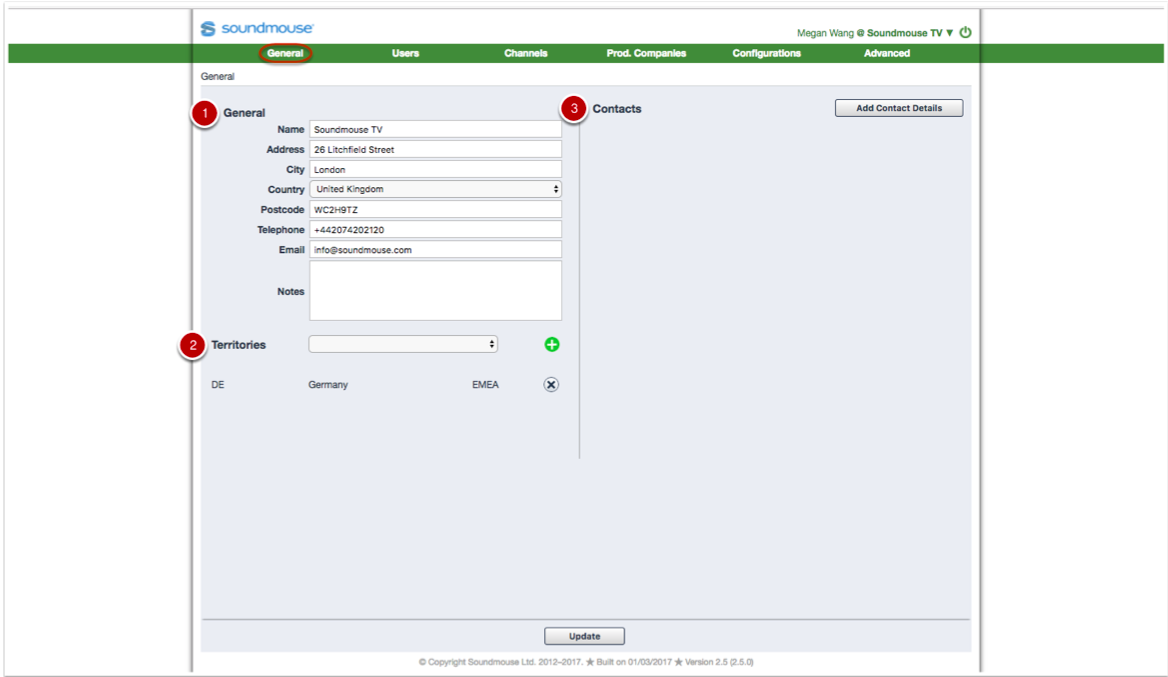The width and height of the screenshot is (1168, 677).
Task: Open the Country dropdown showing United Kingdom
Action: click(436, 189)
